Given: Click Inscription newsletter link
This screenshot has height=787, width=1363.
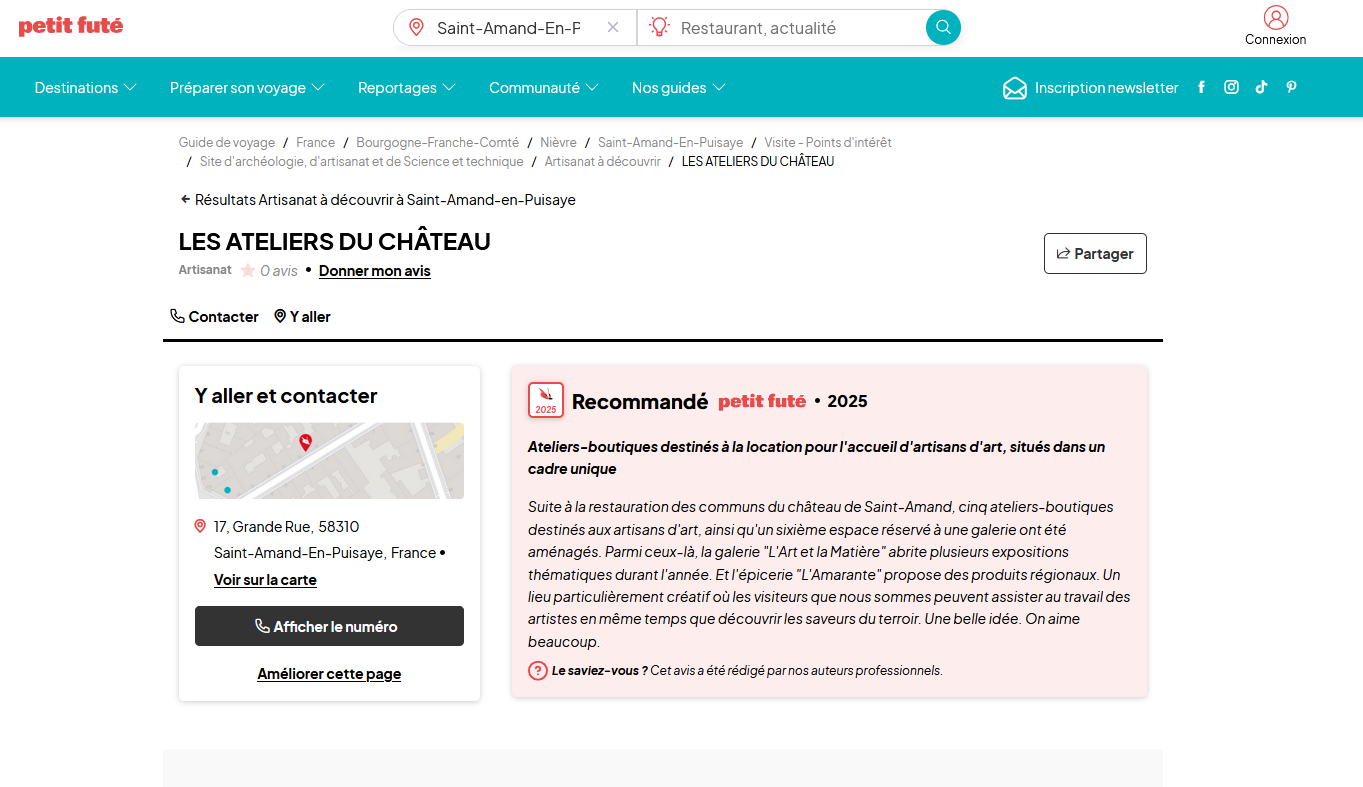Looking at the screenshot, I should tap(1107, 88).
